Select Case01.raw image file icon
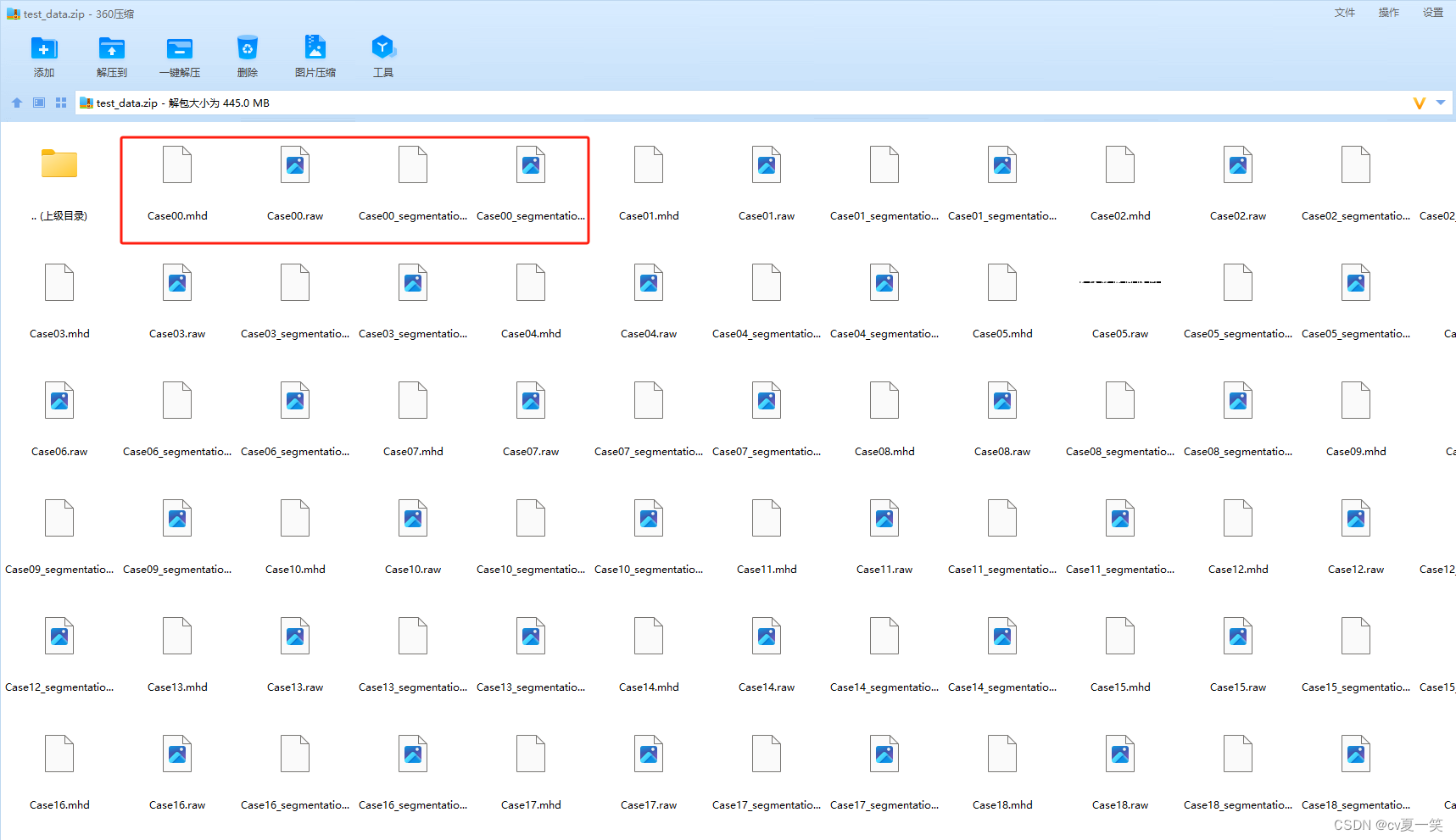1456x840 pixels. pos(767,164)
